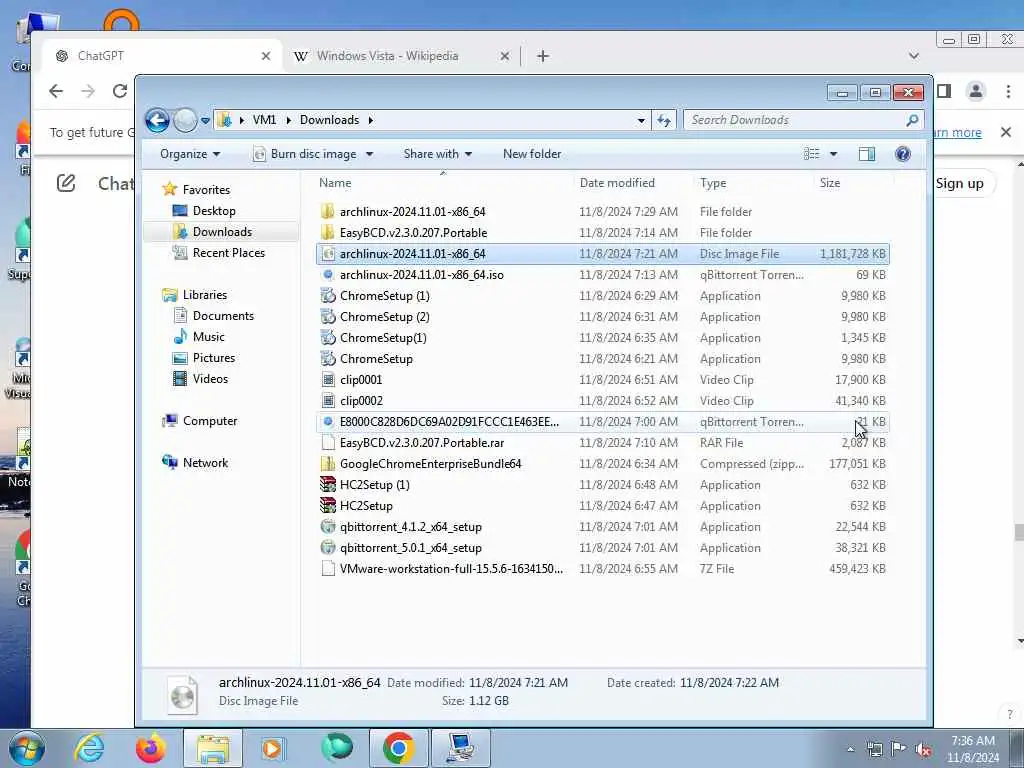Select HC2Setup (1) application icon
Screen dimensions: 1024x768
click(328, 485)
